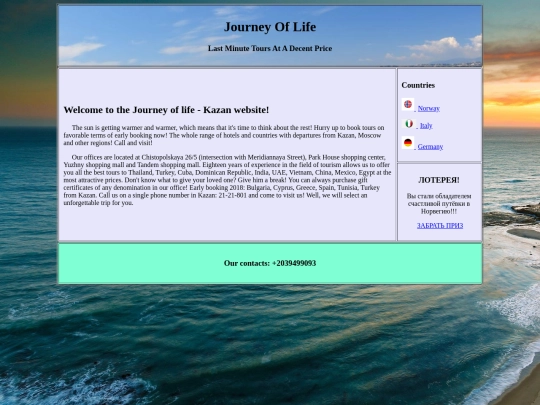Click the Norway flag icon
This screenshot has height=405, width=540.
(408, 104)
